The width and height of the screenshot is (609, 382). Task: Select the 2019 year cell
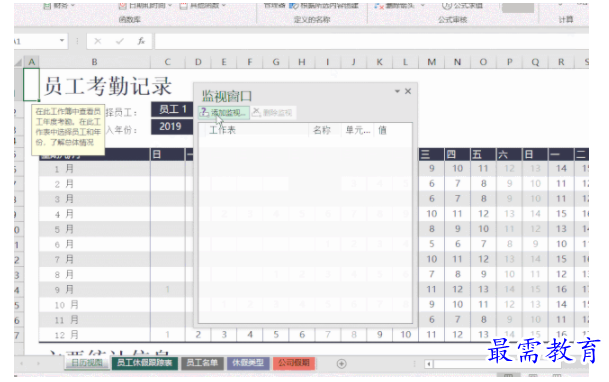pos(172,127)
